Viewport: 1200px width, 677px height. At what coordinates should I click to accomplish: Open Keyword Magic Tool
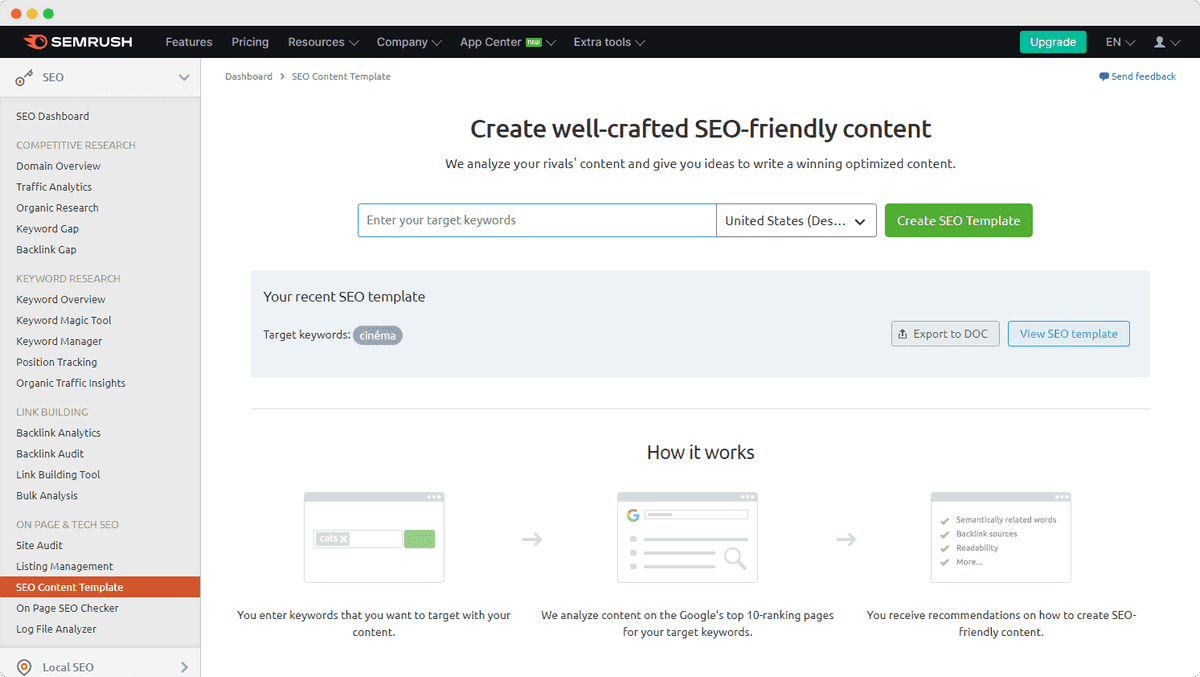pos(64,320)
